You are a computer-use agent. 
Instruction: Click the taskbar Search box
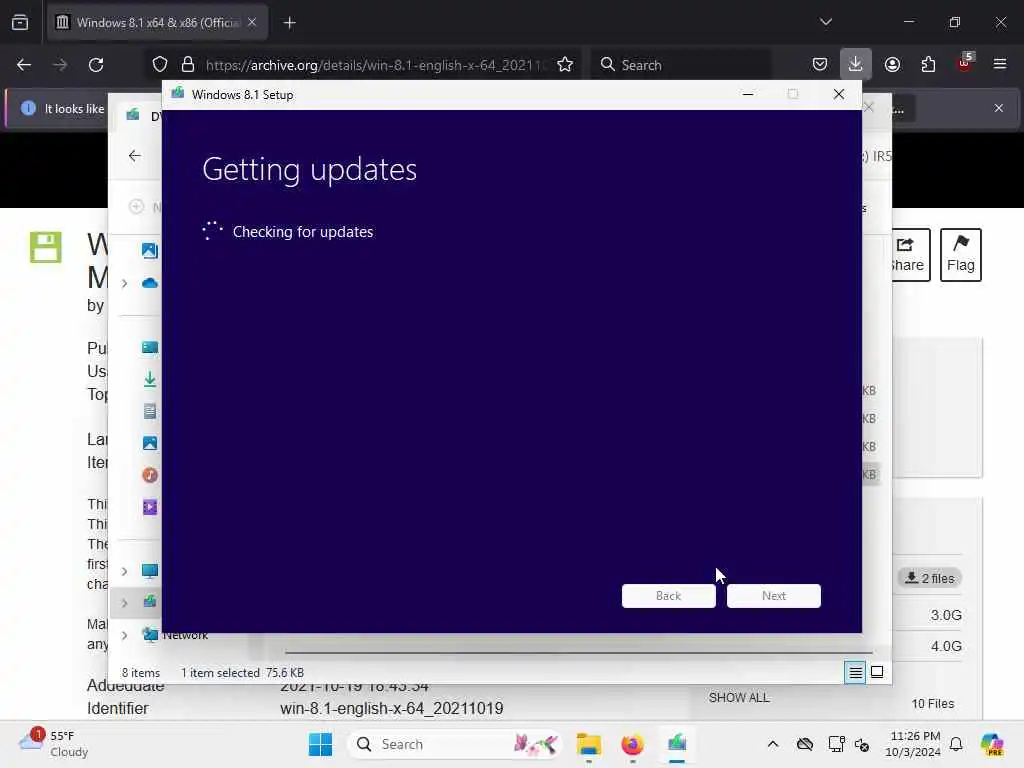click(x=455, y=744)
